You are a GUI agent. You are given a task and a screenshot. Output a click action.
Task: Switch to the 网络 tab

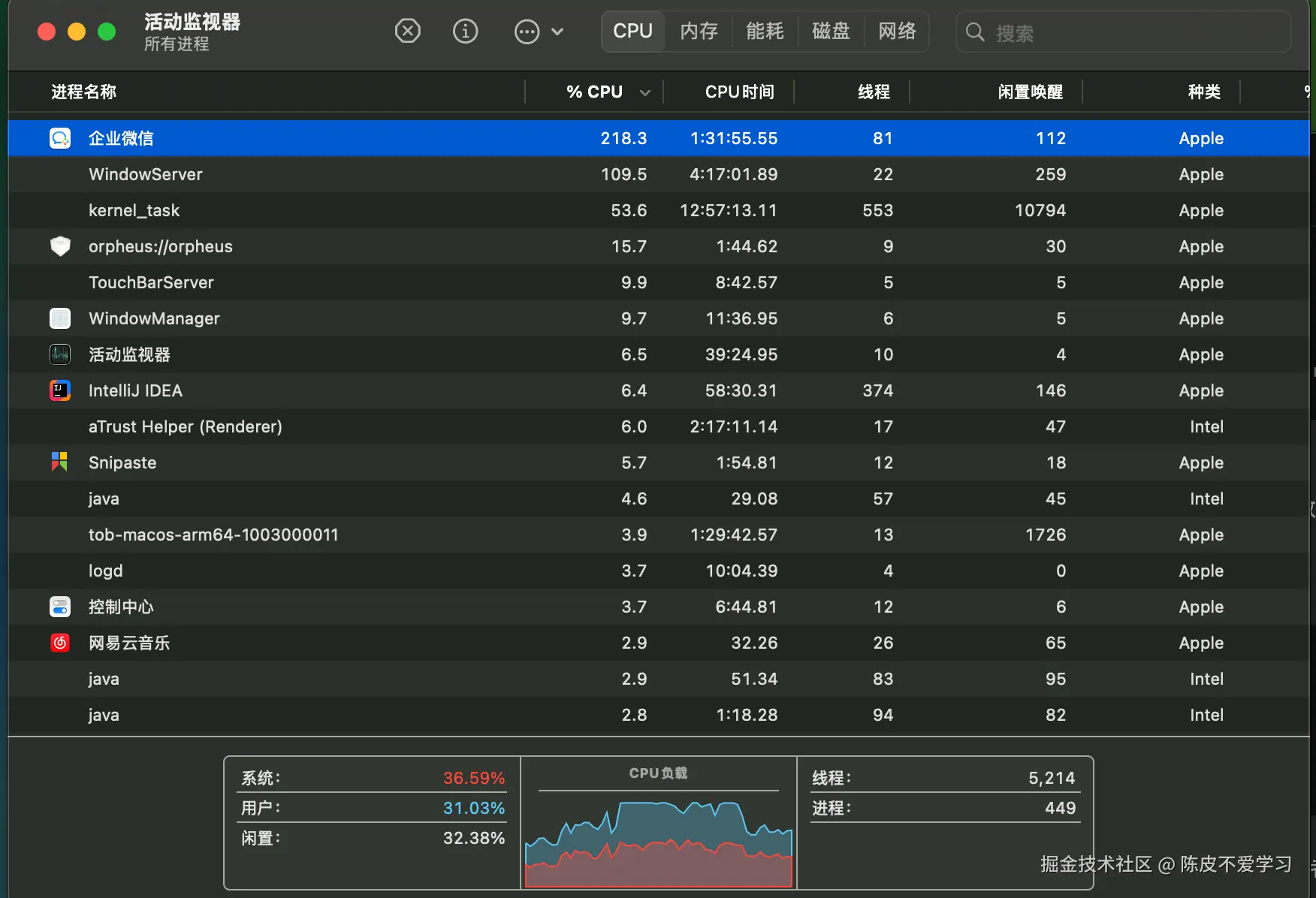(x=896, y=31)
